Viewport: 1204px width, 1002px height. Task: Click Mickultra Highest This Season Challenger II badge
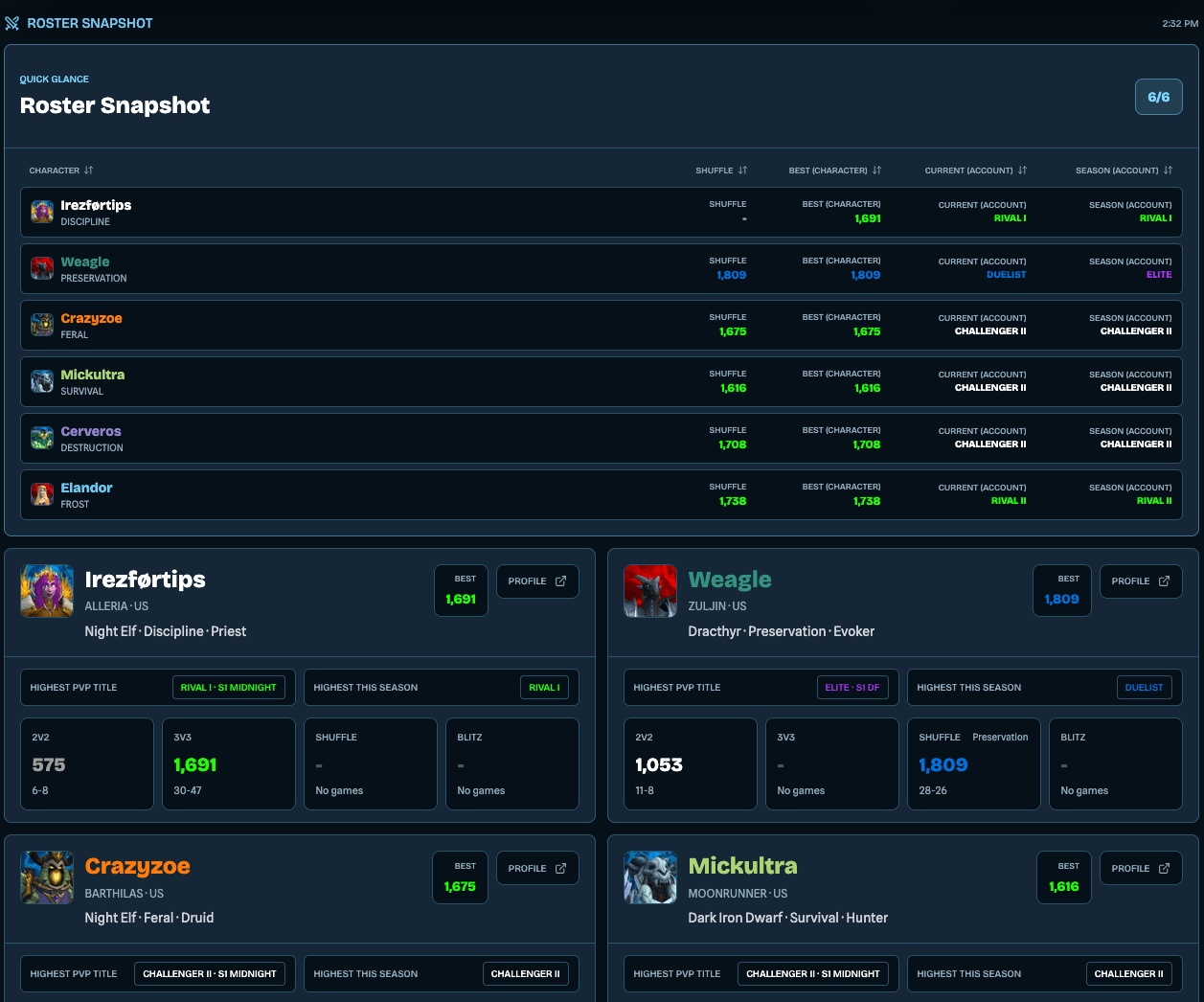[x=1129, y=974]
